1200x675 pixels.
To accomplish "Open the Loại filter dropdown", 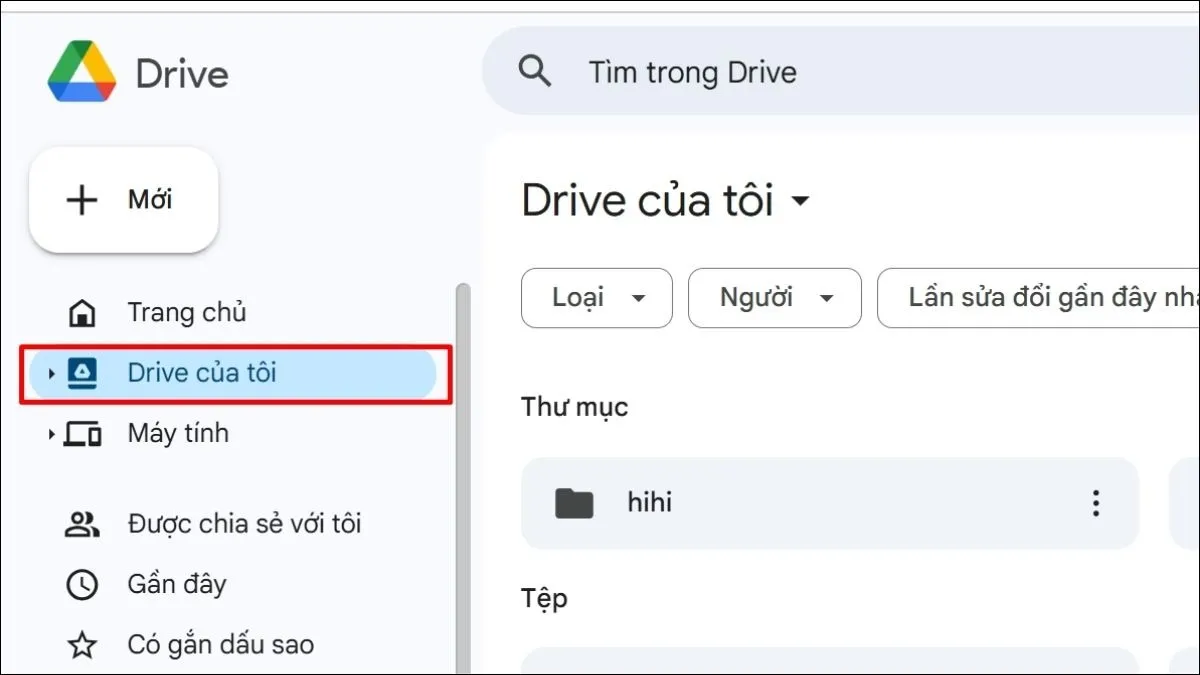I will [597, 298].
